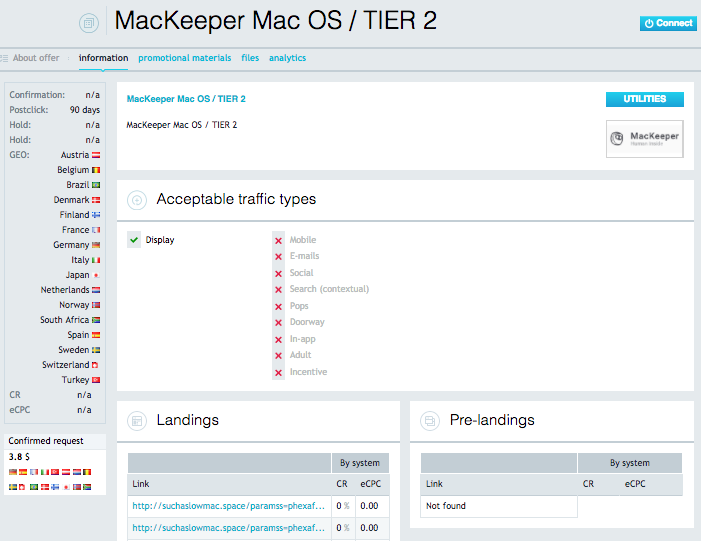Click the red X beside Mobile
Viewport: 701px width, 541px height.
pyautogui.click(x=278, y=241)
